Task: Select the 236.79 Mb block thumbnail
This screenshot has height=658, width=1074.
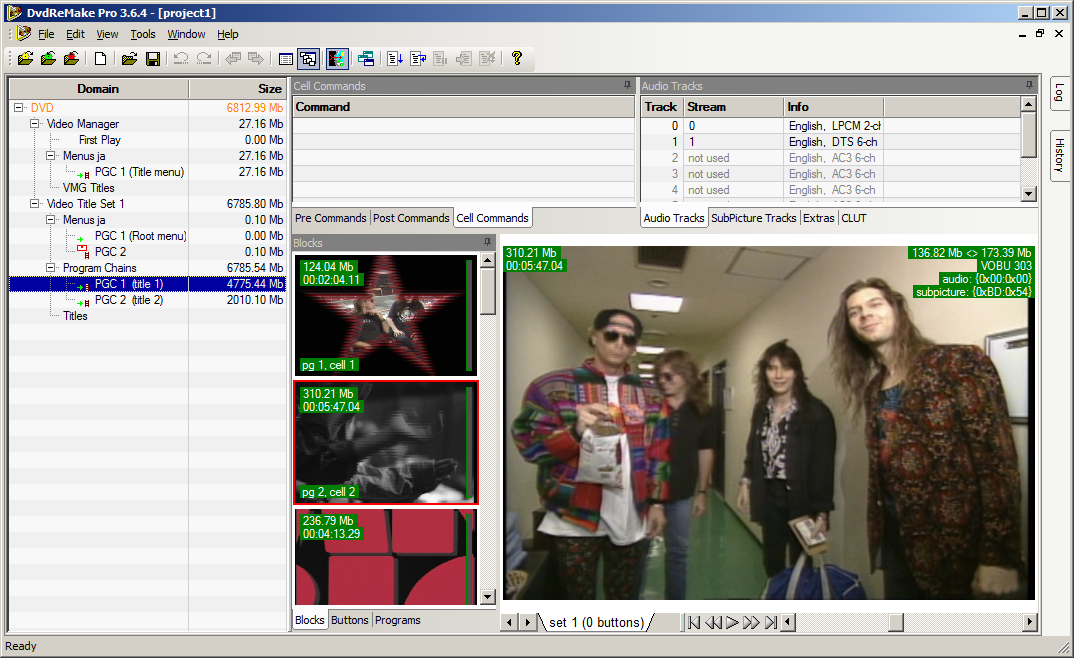Action: tap(385, 556)
